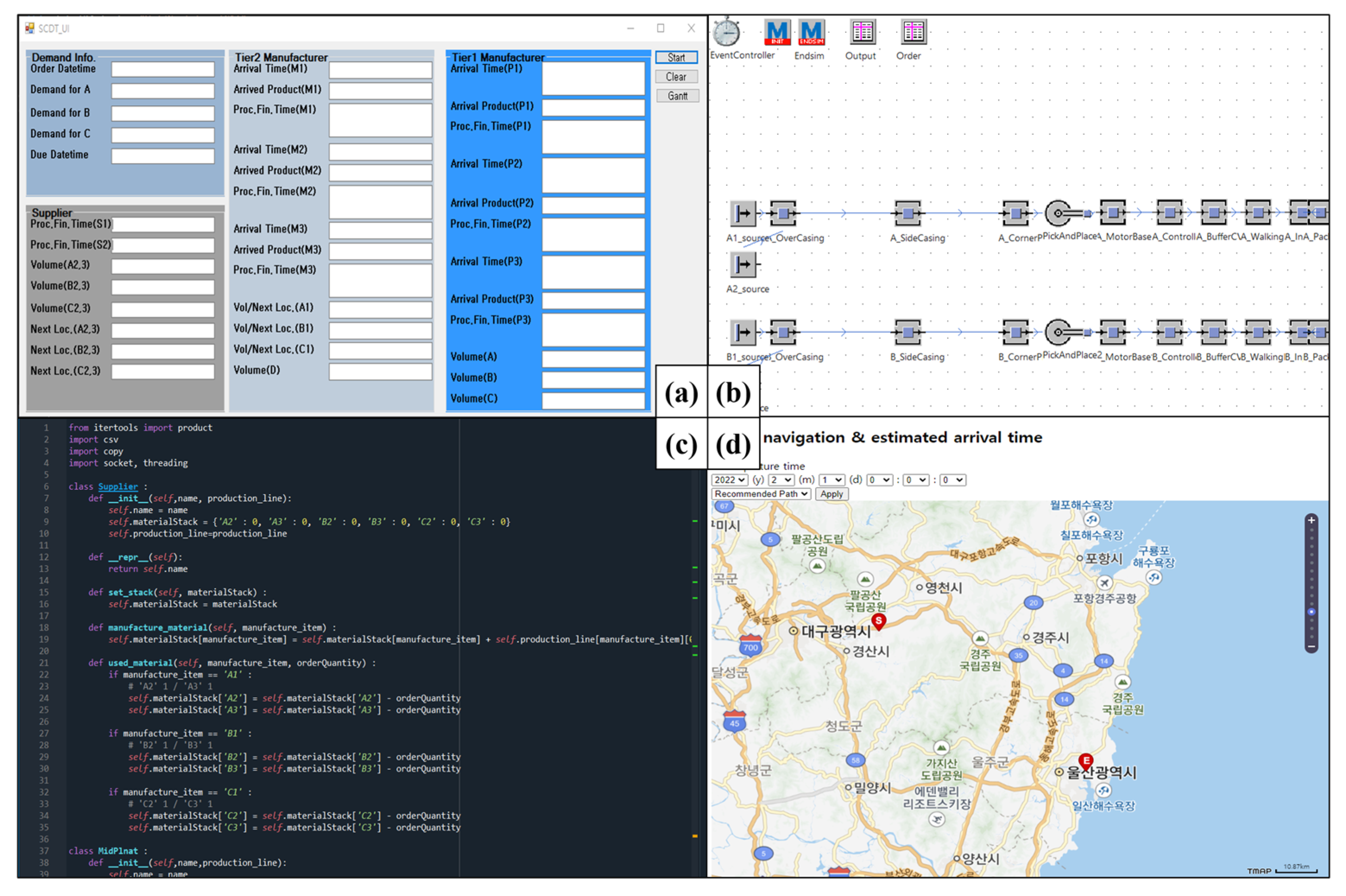Select the A2_source object icon
Screen dimensions: 1346x896
pyautogui.click(x=743, y=265)
